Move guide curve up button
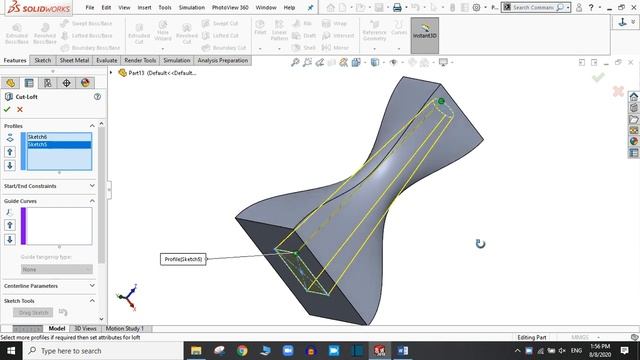This screenshot has width=640, height=360. click(x=10, y=225)
